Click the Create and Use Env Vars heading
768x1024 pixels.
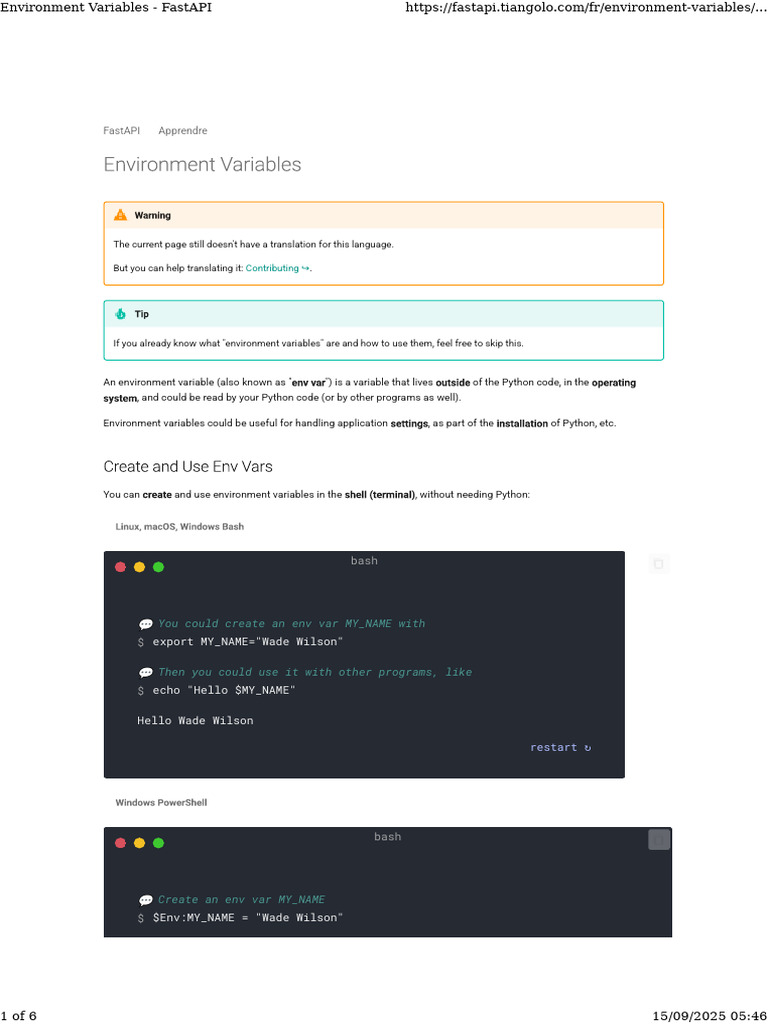click(188, 466)
